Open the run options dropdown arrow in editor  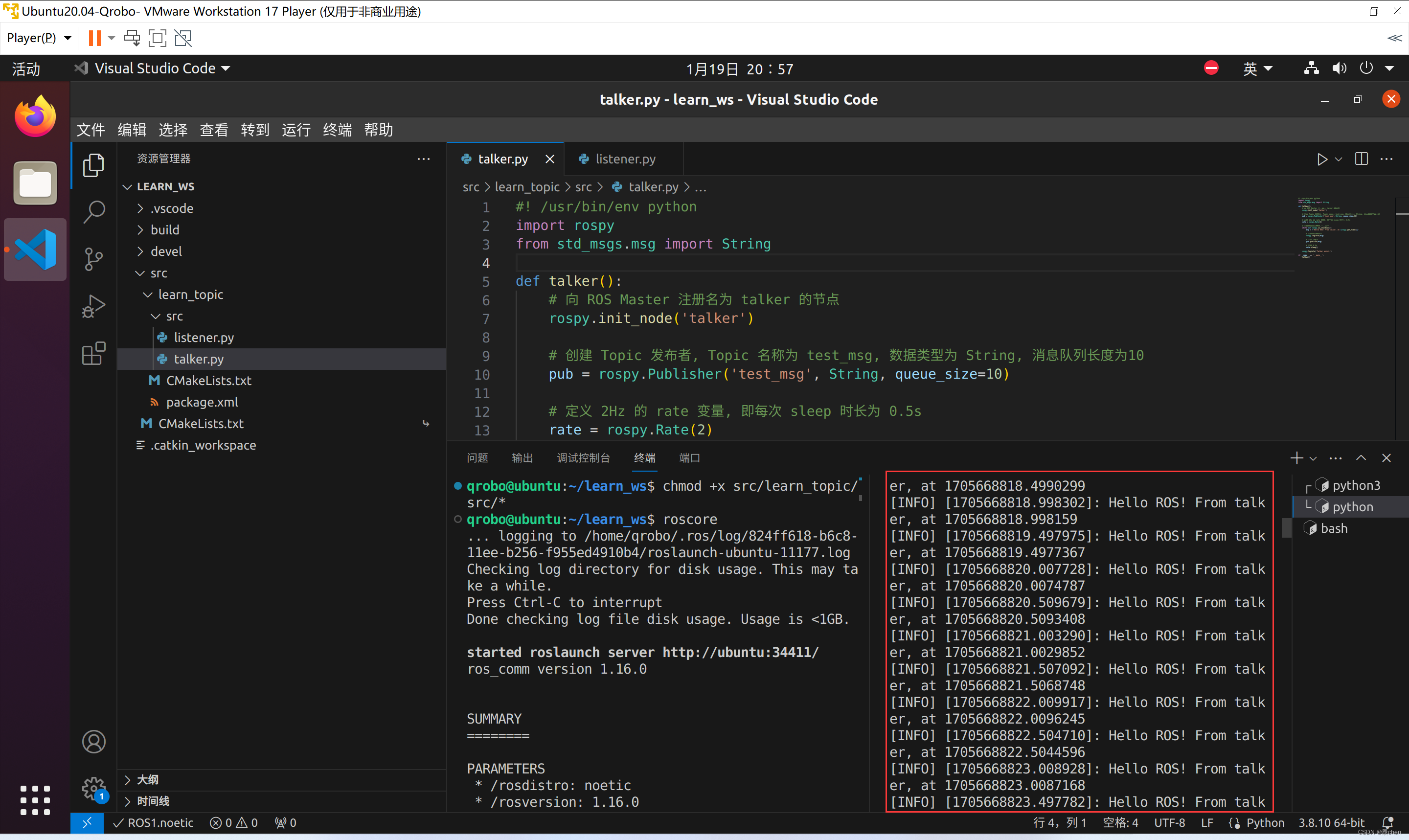1338,159
